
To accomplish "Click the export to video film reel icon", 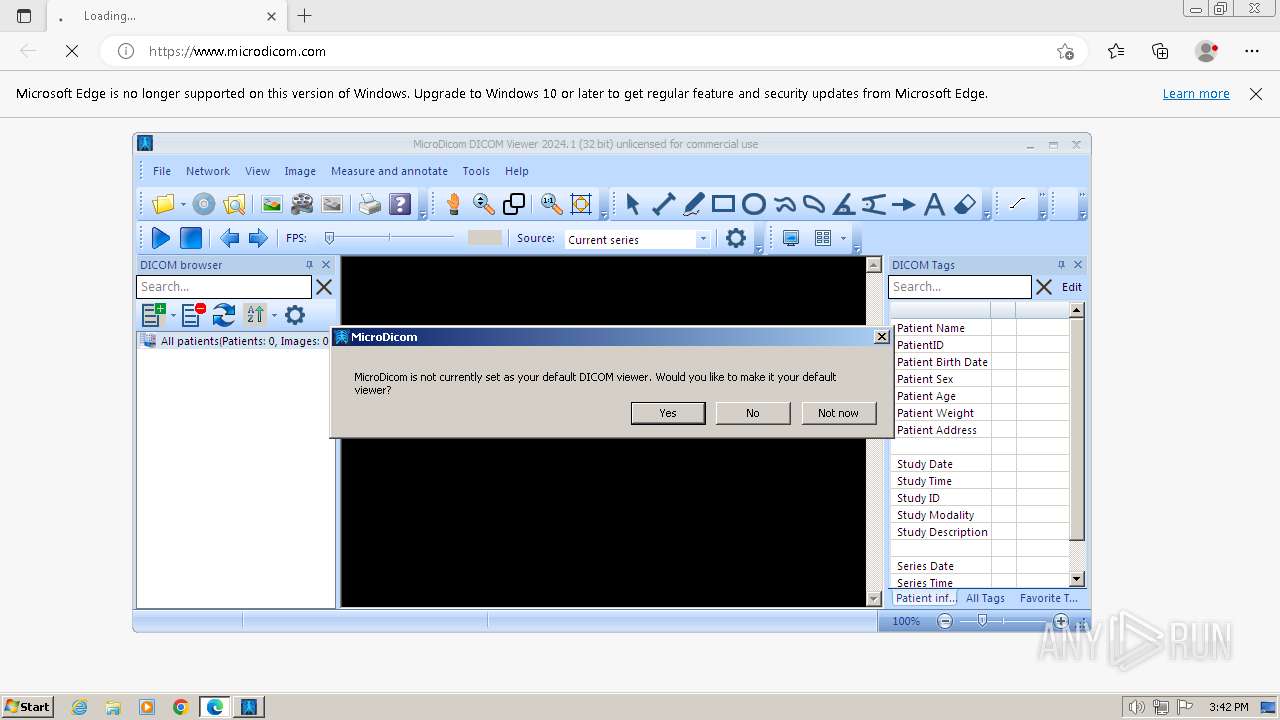I will 302,204.
